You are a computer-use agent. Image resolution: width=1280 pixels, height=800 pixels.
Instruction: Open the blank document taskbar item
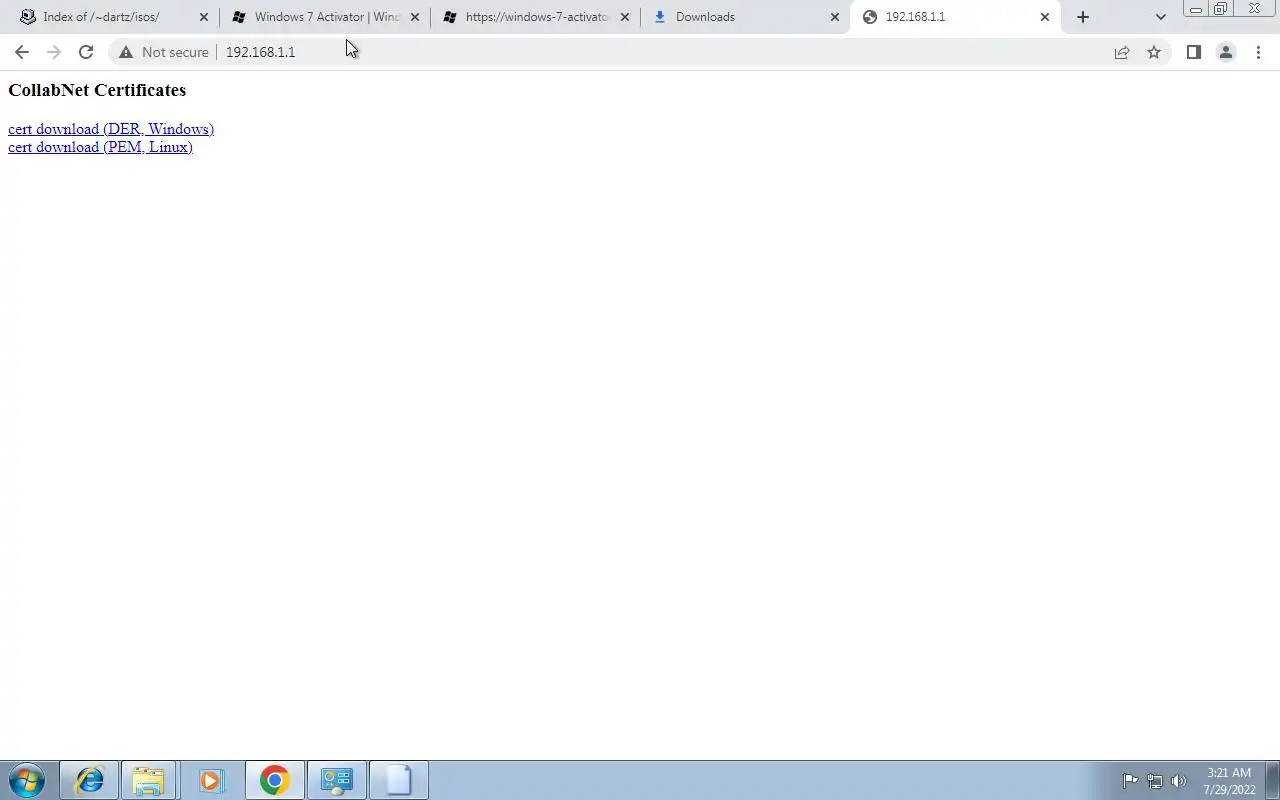398,780
